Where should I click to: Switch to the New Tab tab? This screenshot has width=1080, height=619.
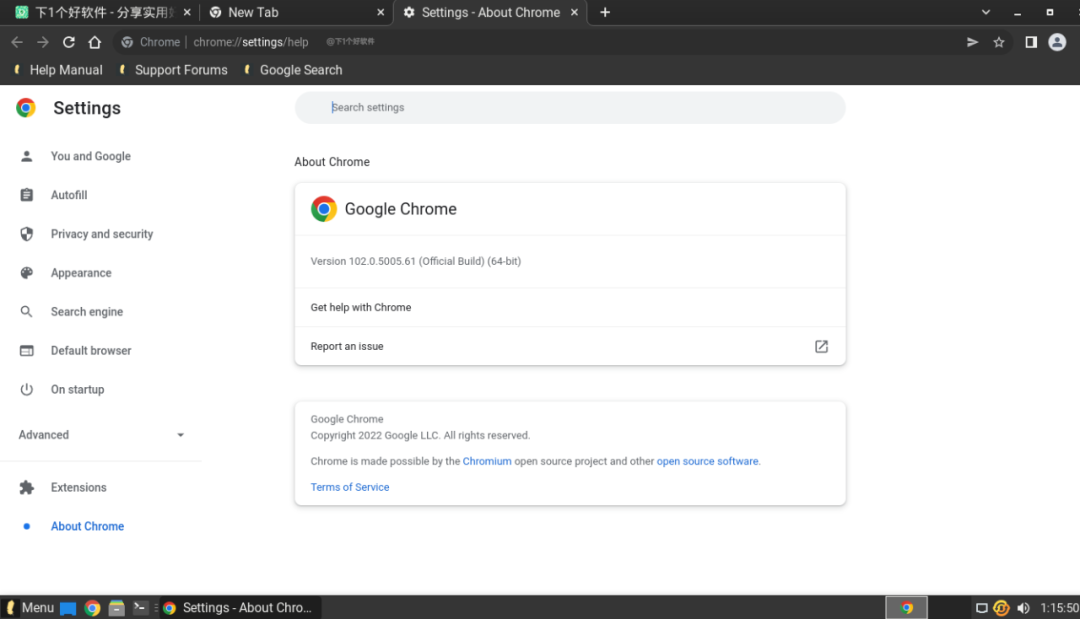[x=254, y=12]
